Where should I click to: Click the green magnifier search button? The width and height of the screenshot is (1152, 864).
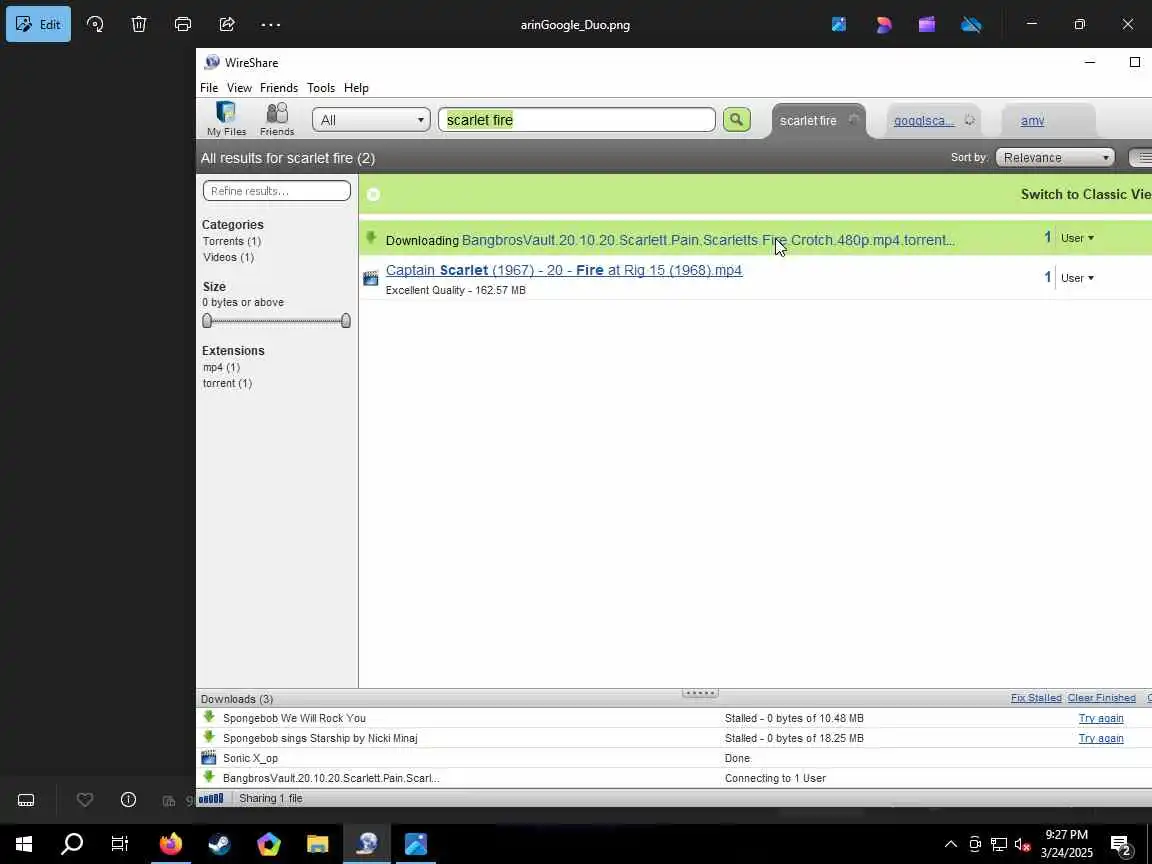[736, 119]
